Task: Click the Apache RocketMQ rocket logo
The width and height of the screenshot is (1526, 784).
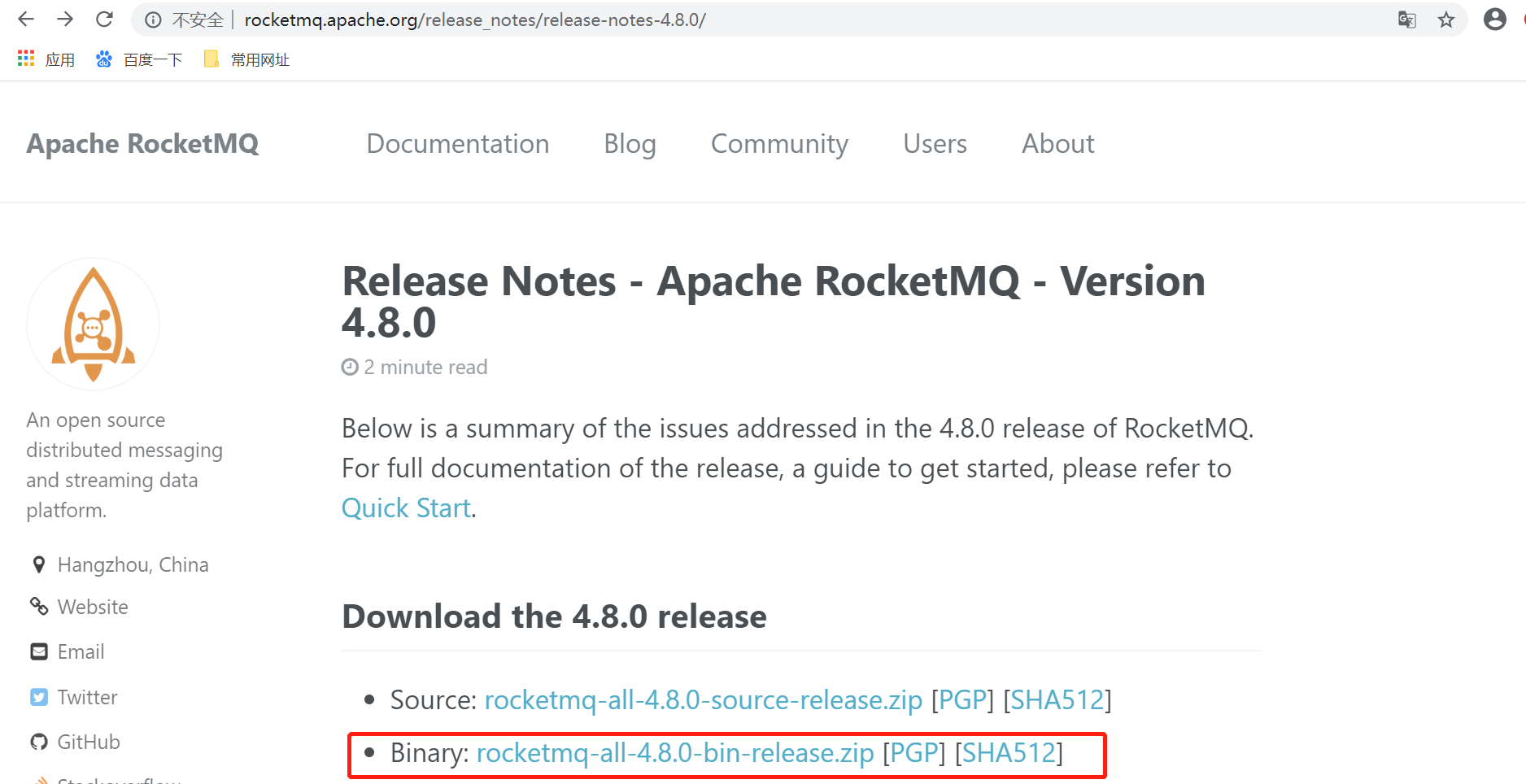Action: 93,323
